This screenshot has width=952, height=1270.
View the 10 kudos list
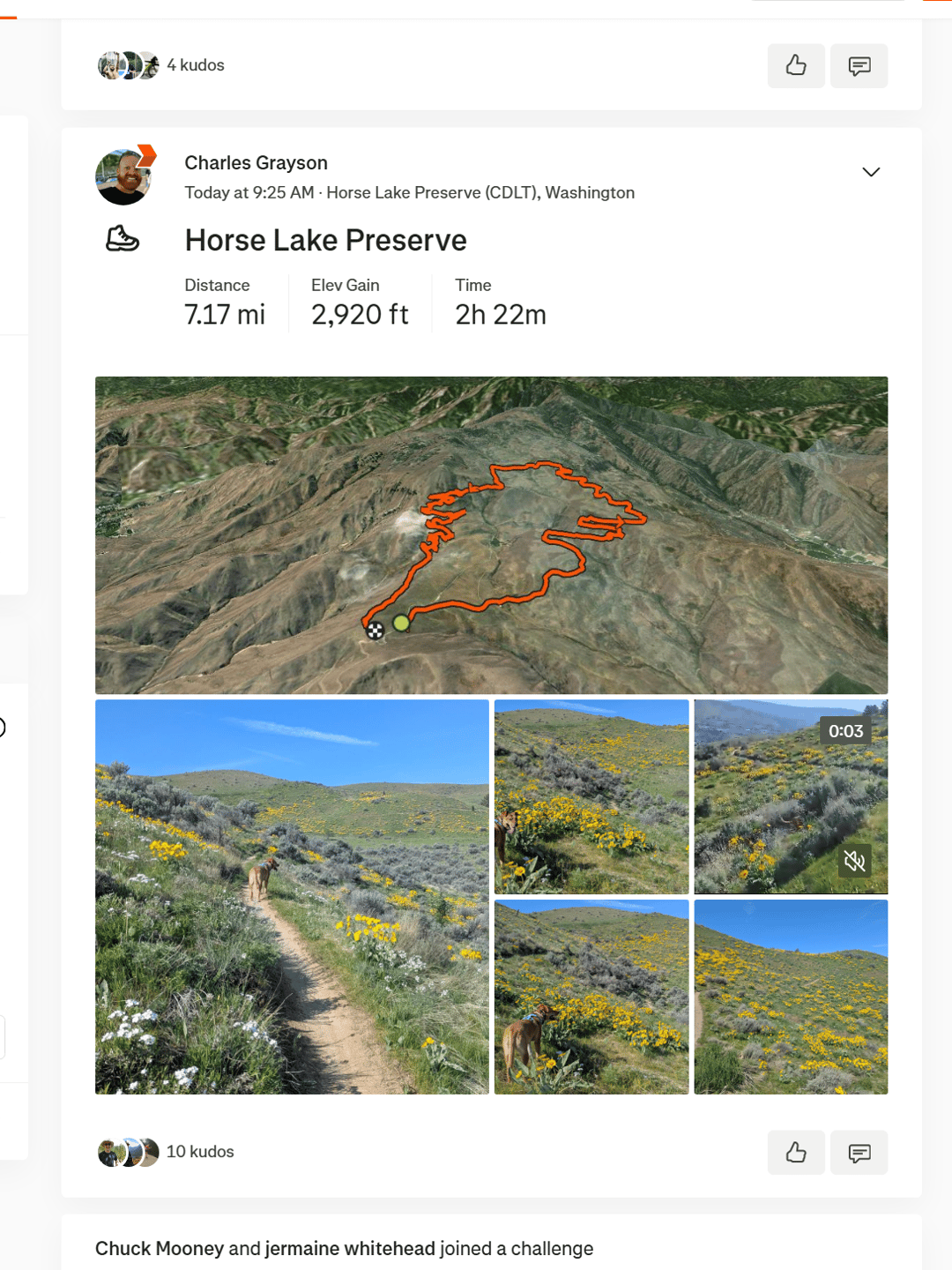(200, 1152)
